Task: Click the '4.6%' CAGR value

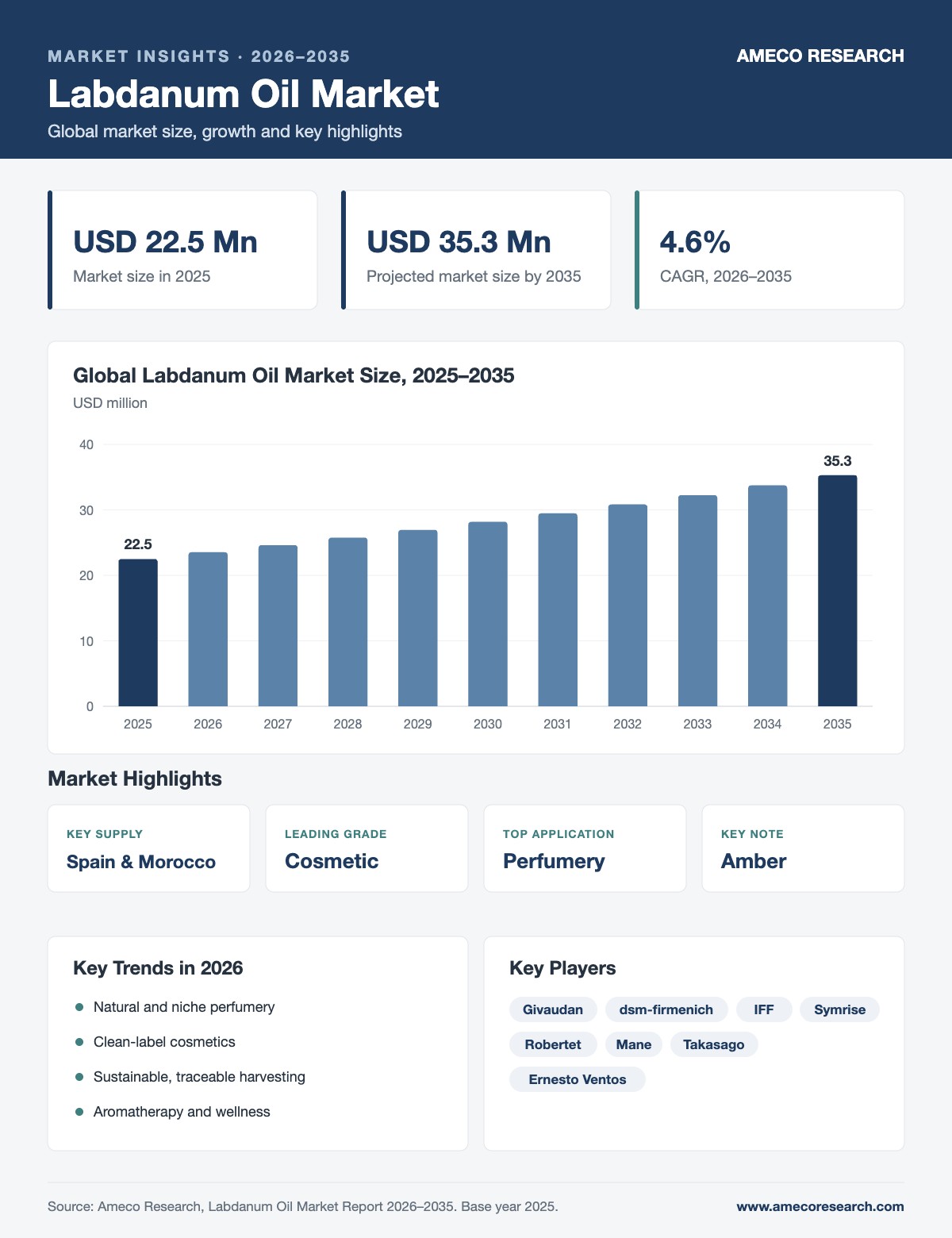Action: point(695,242)
